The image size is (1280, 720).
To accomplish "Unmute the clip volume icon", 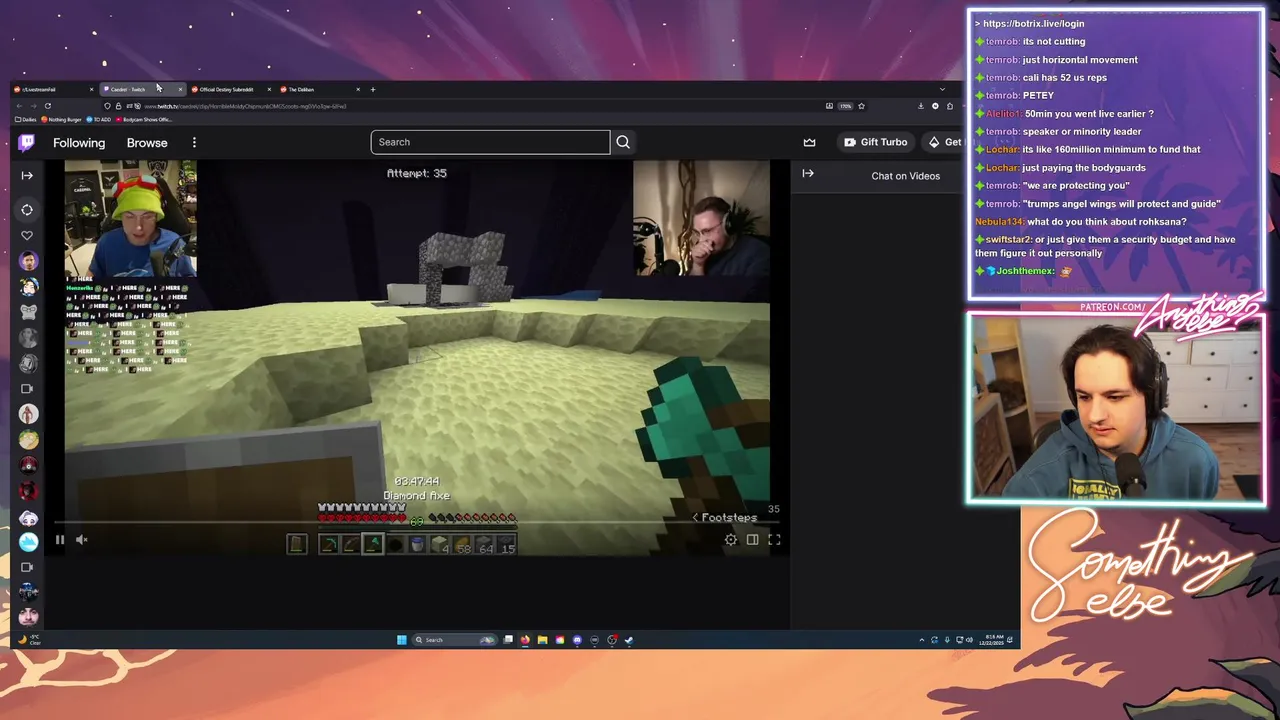I will point(82,540).
